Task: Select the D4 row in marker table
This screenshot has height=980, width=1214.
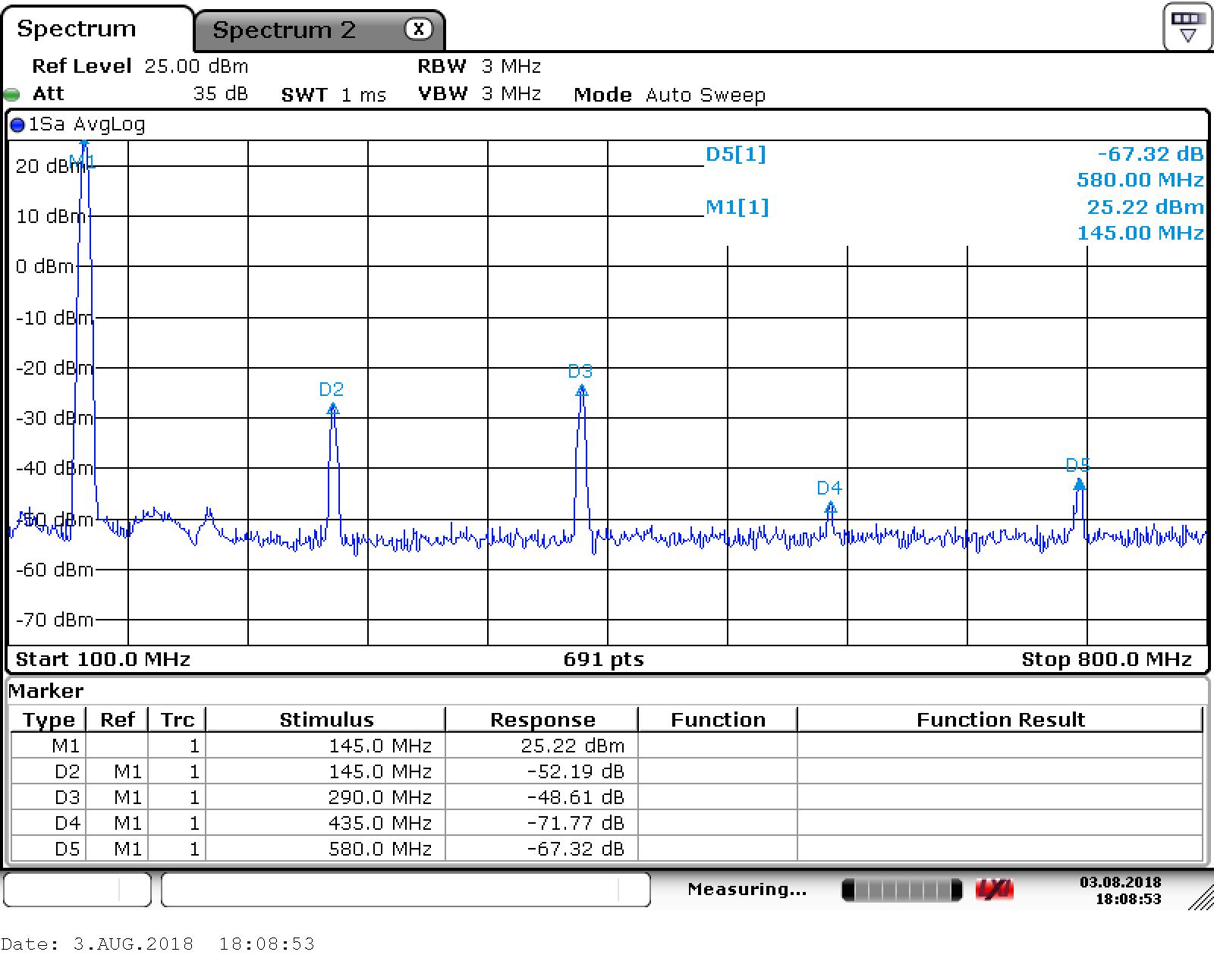Action: 607,823
